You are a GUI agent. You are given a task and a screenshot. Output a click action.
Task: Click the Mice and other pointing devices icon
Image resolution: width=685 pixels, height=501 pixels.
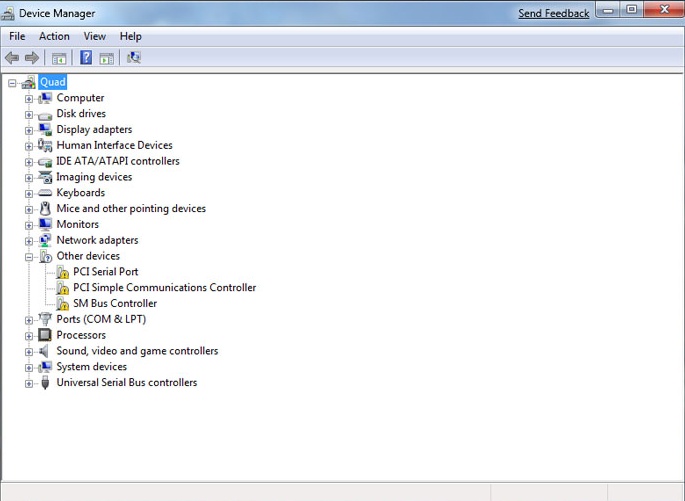pos(45,208)
